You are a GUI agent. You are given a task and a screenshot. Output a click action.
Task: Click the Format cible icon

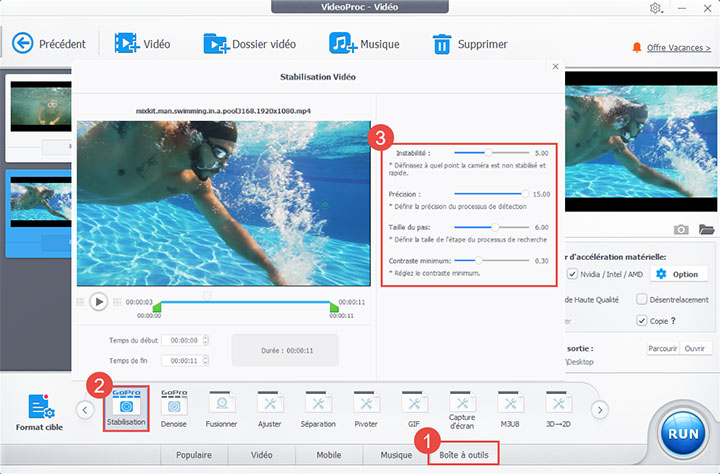(40, 412)
